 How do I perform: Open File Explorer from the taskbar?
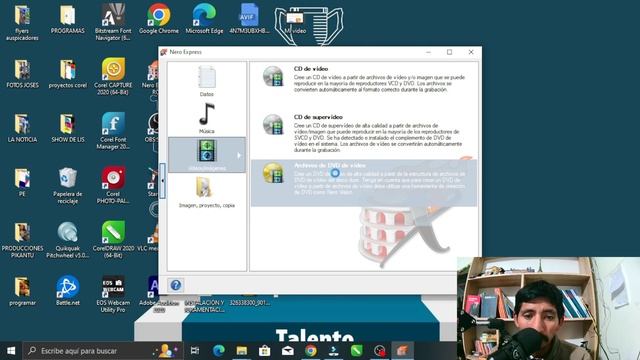coord(242,351)
